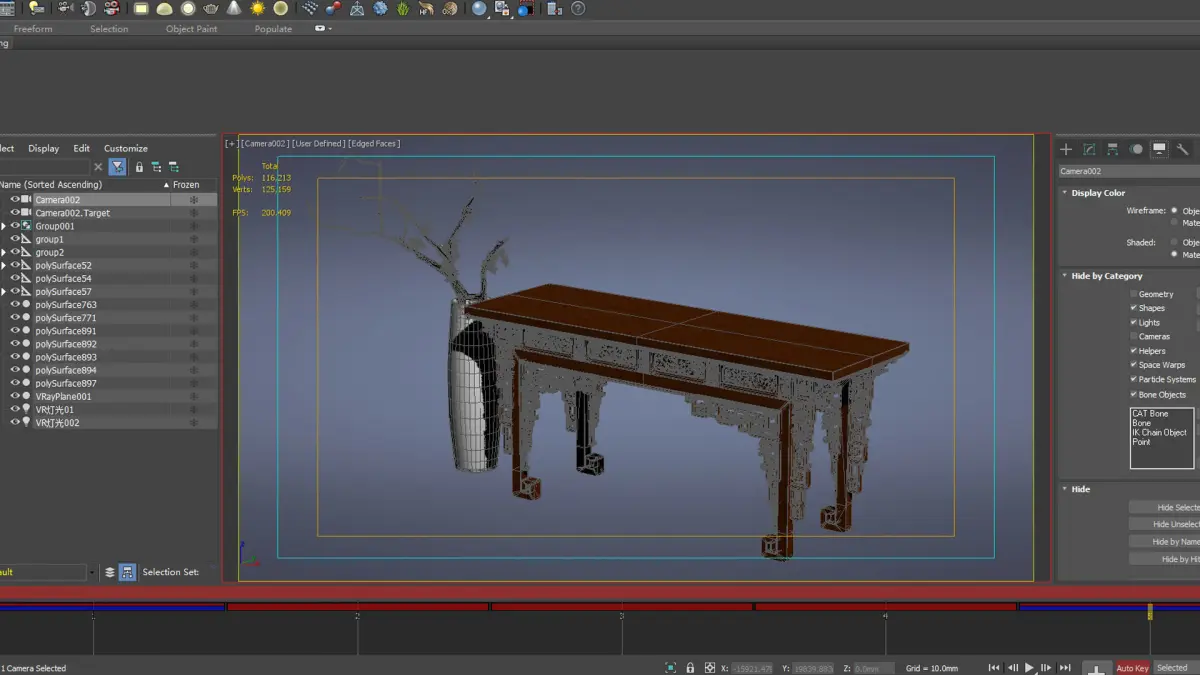Go to the timeline end
Screen dimensions: 1200x675
click(1065, 667)
